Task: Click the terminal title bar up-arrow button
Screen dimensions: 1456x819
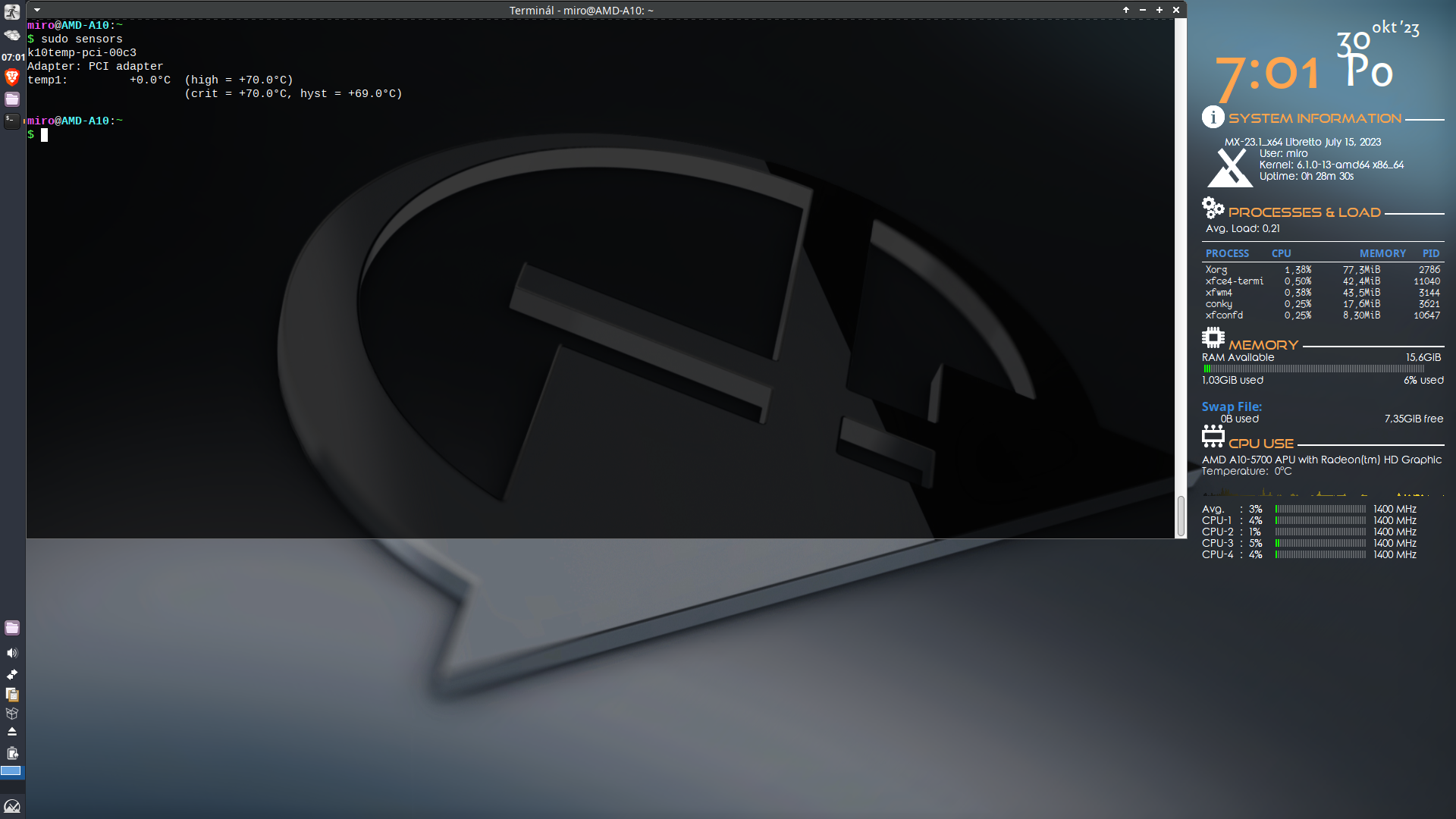Action: click(1126, 10)
